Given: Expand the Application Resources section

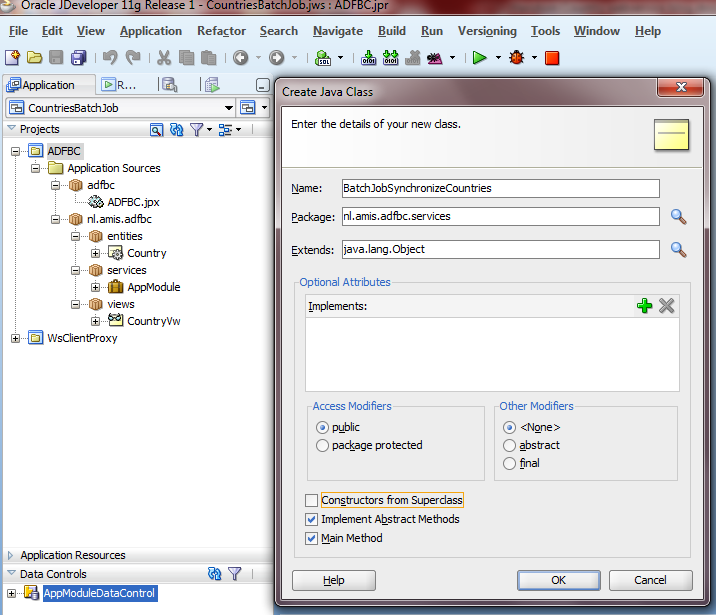Looking at the screenshot, I should (11, 555).
